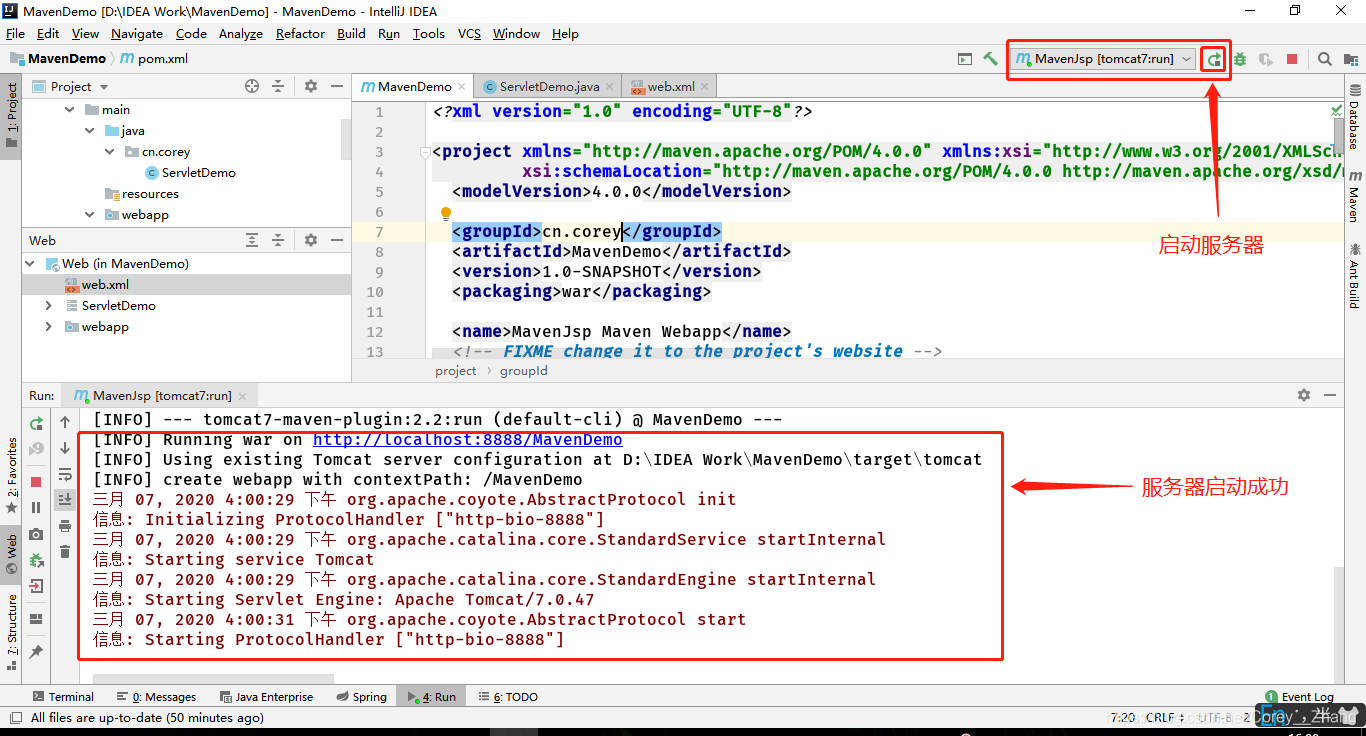The width and height of the screenshot is (1366, 736).
Task: Print console output using printer icon
Action: pos(65,525)
